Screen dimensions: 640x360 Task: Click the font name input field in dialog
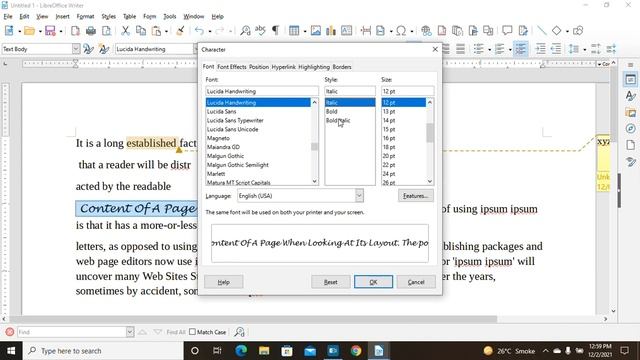262,91
